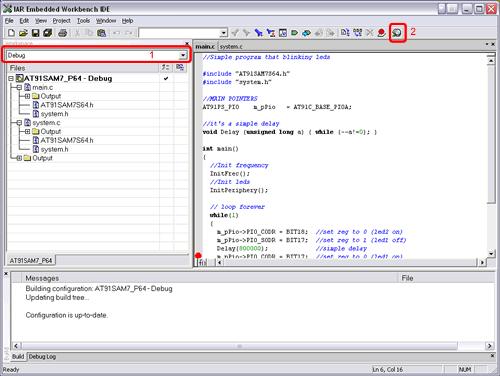Viewport: 500px width, 376px height.
Task: Click the Save All toolbar icon
Action: [48, 33]
